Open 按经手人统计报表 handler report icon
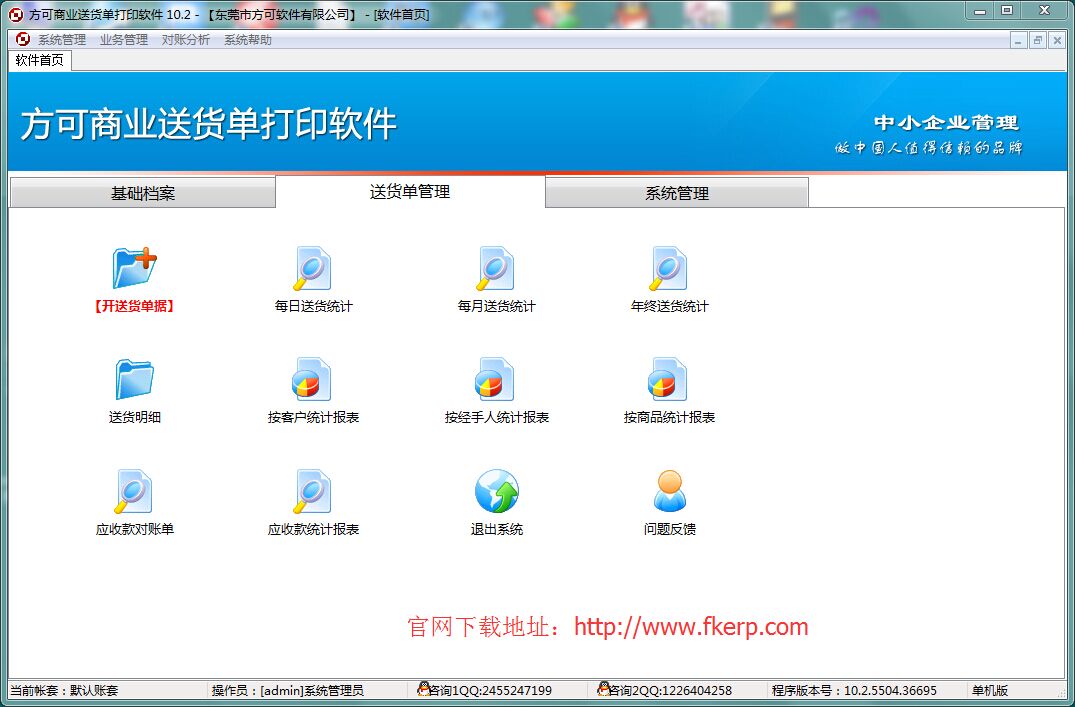The width and height of the screenshot is (1075, 707). point(496,379)
